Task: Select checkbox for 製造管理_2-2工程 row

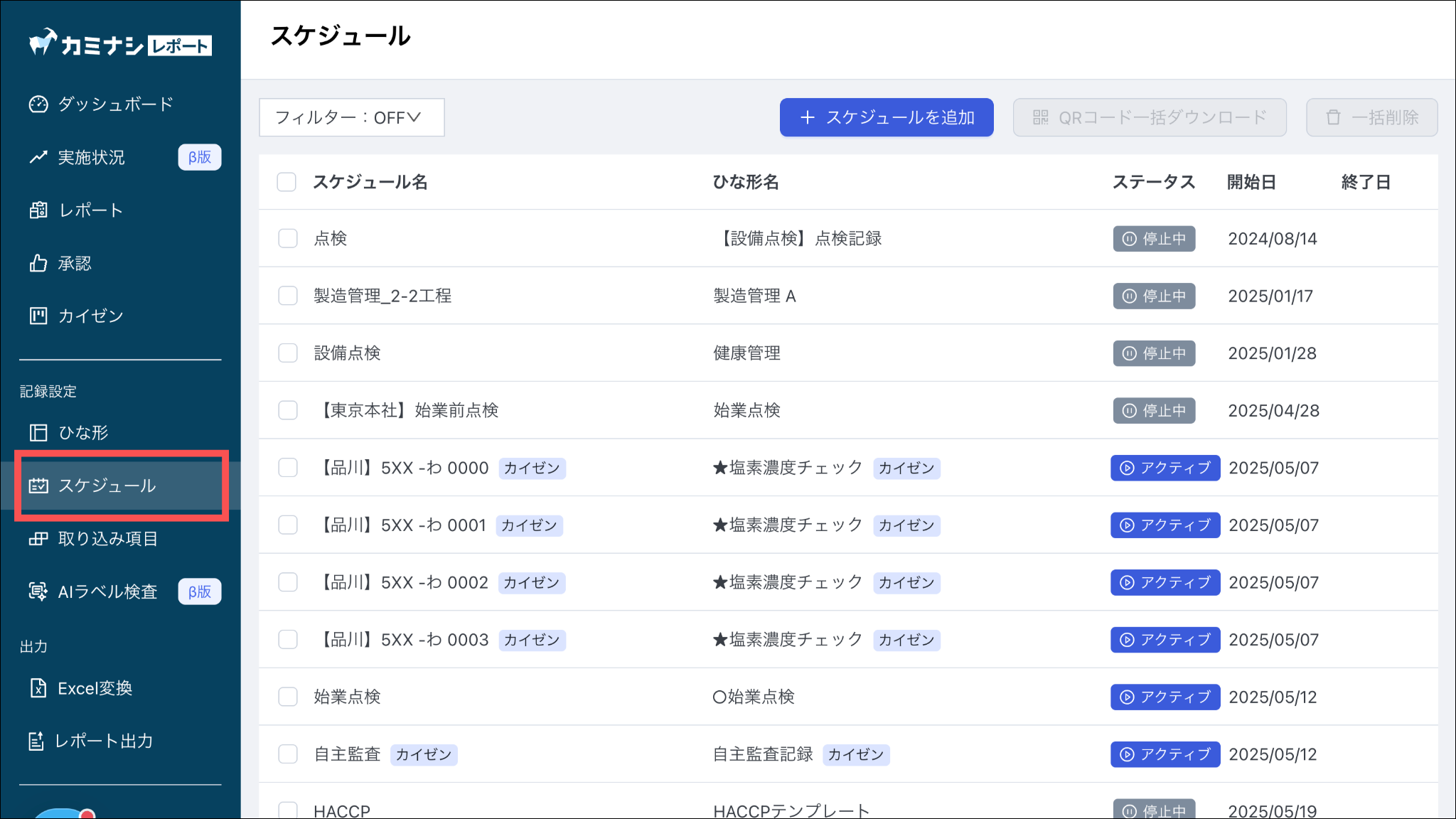Action: click(x=288, y=296)
